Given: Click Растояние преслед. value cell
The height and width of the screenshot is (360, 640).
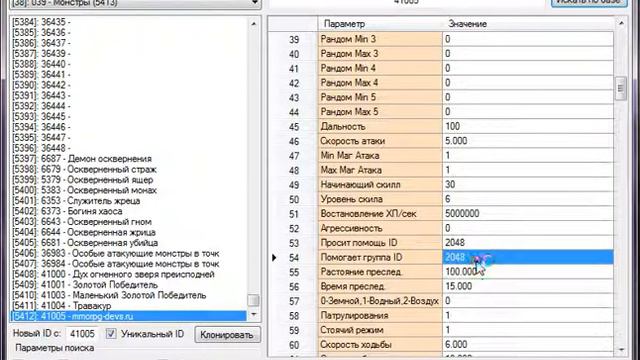Looking at the screenshot, I should pyautogui.click(x=528, y=272).
